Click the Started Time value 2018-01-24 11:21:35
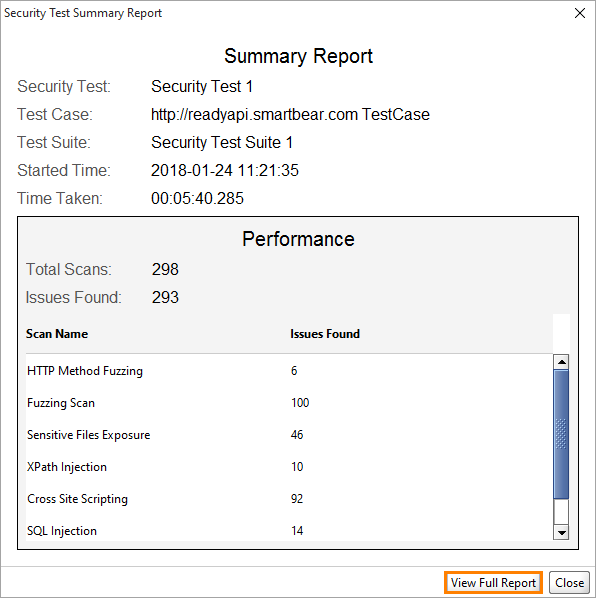This screenshot has height=598, width=596. click(225, 170)
